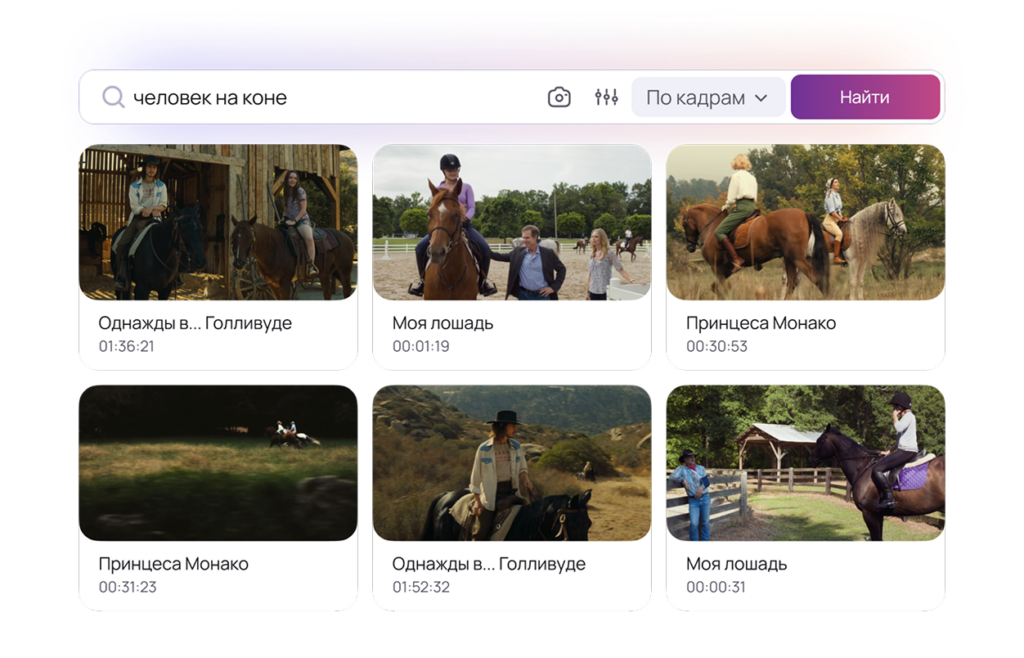The height and width of the screenshot is (658, 1024).
Task: Open rider by fence thumbnail at 00:00:31
Action: pyautogui.click(x=805, y=463)
